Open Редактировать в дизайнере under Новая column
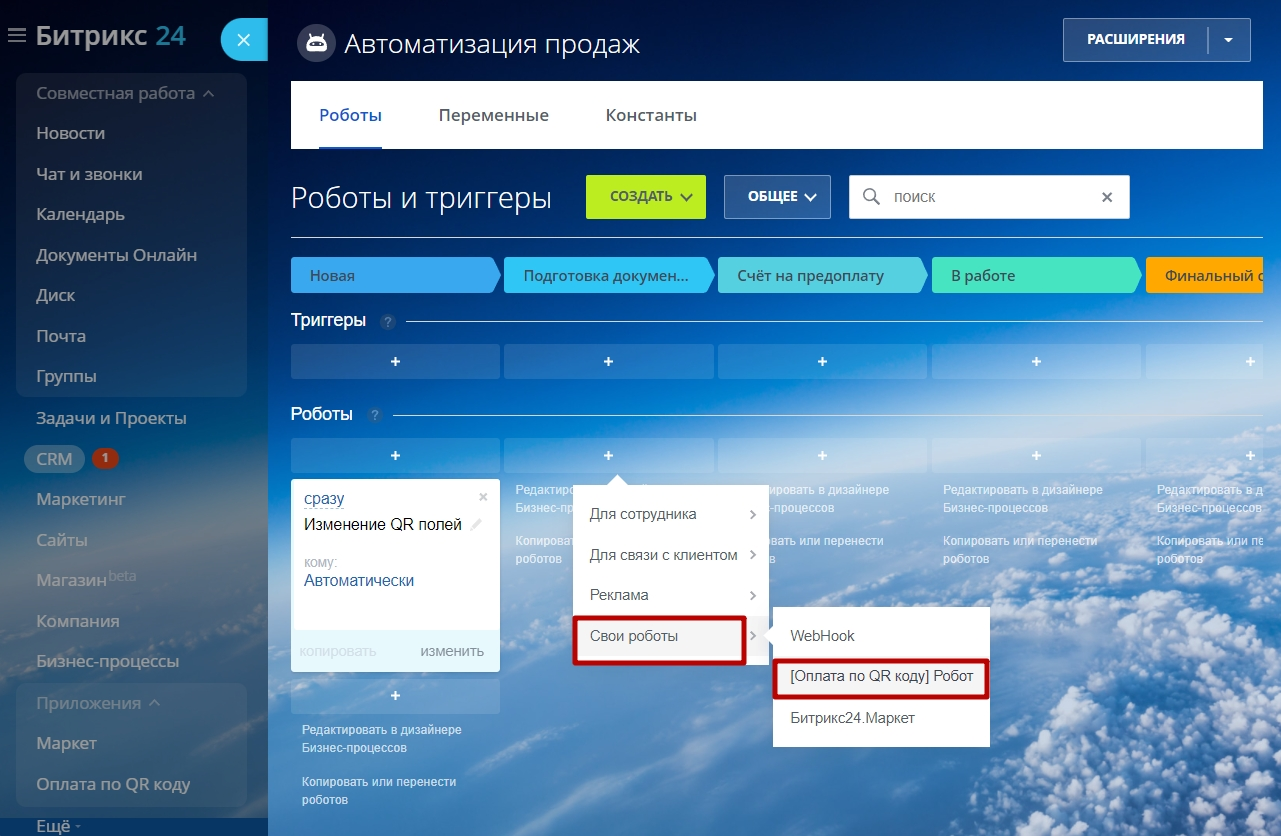This screenshot has height=836, width=1281. (382, 738)
